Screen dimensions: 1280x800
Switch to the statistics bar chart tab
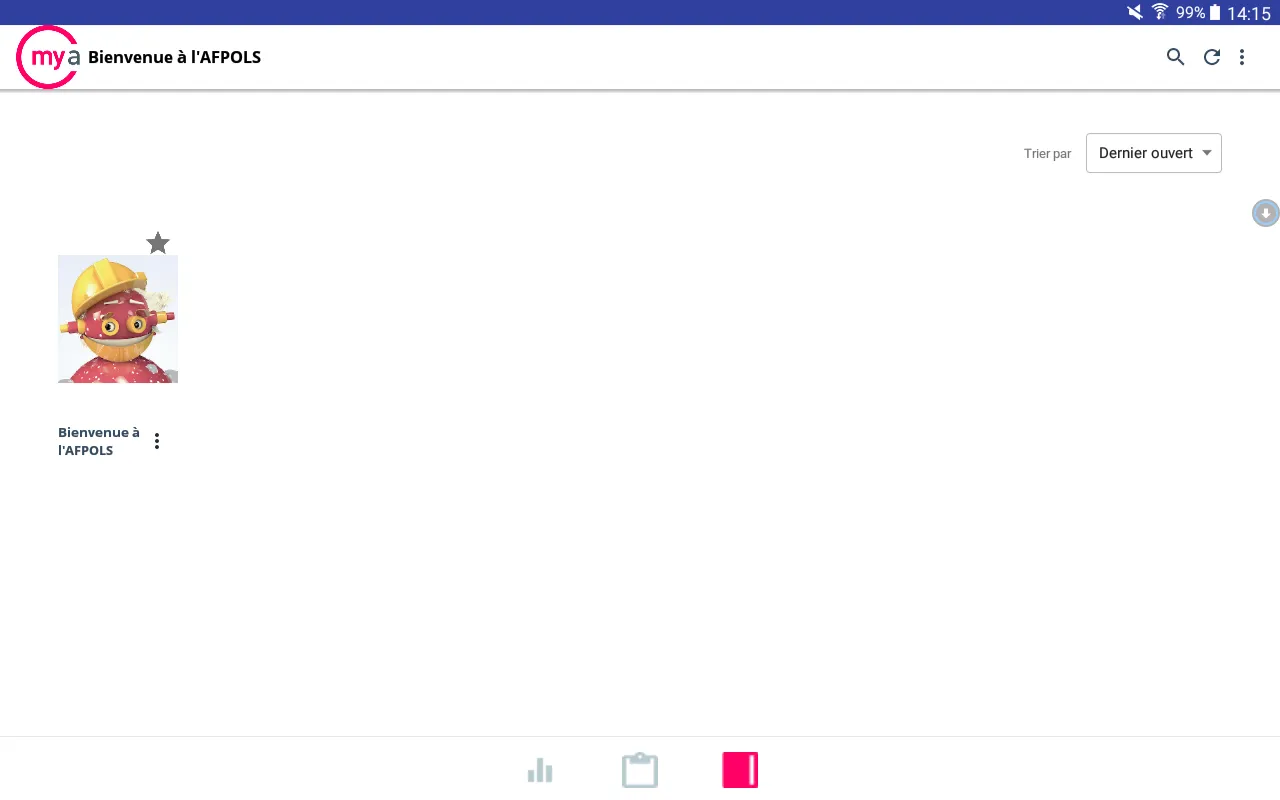point(540,770)
